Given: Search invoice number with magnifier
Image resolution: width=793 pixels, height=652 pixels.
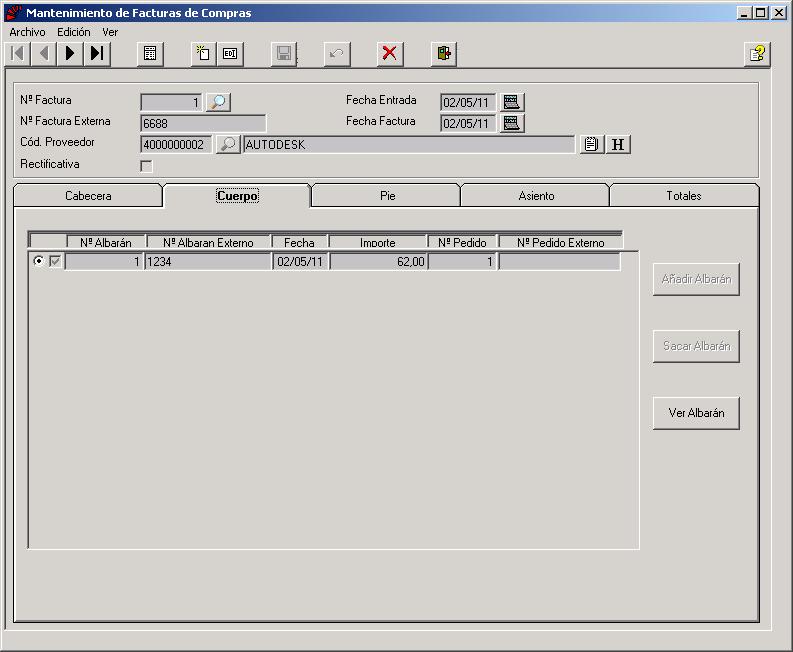Looking at the screenshot, I should [x=218, y=102].
